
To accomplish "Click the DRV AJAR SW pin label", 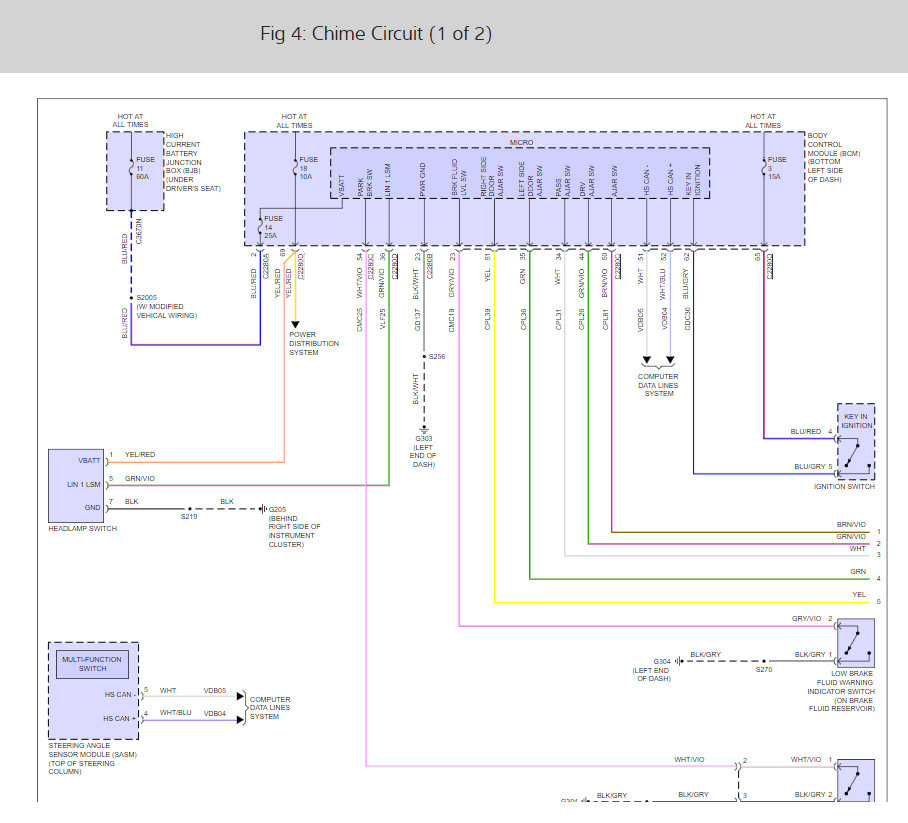I will click(x=587, y=181).
